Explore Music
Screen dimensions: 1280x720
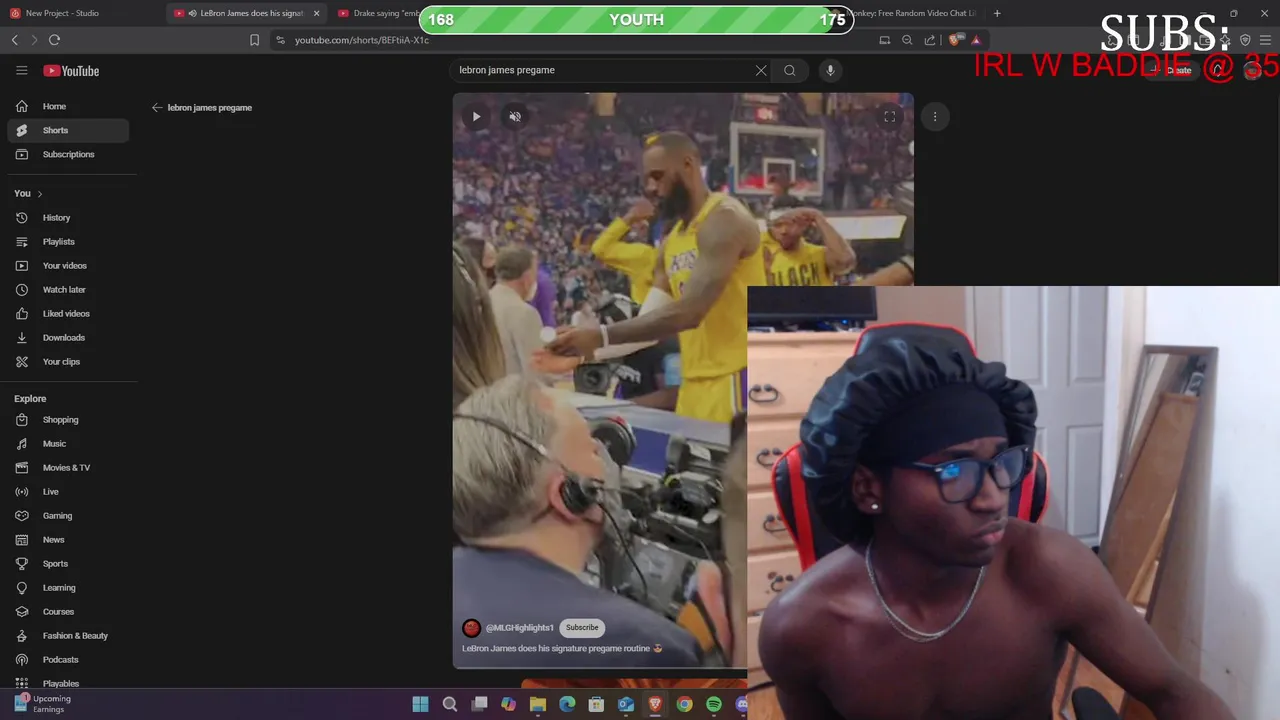click(68, 443)
